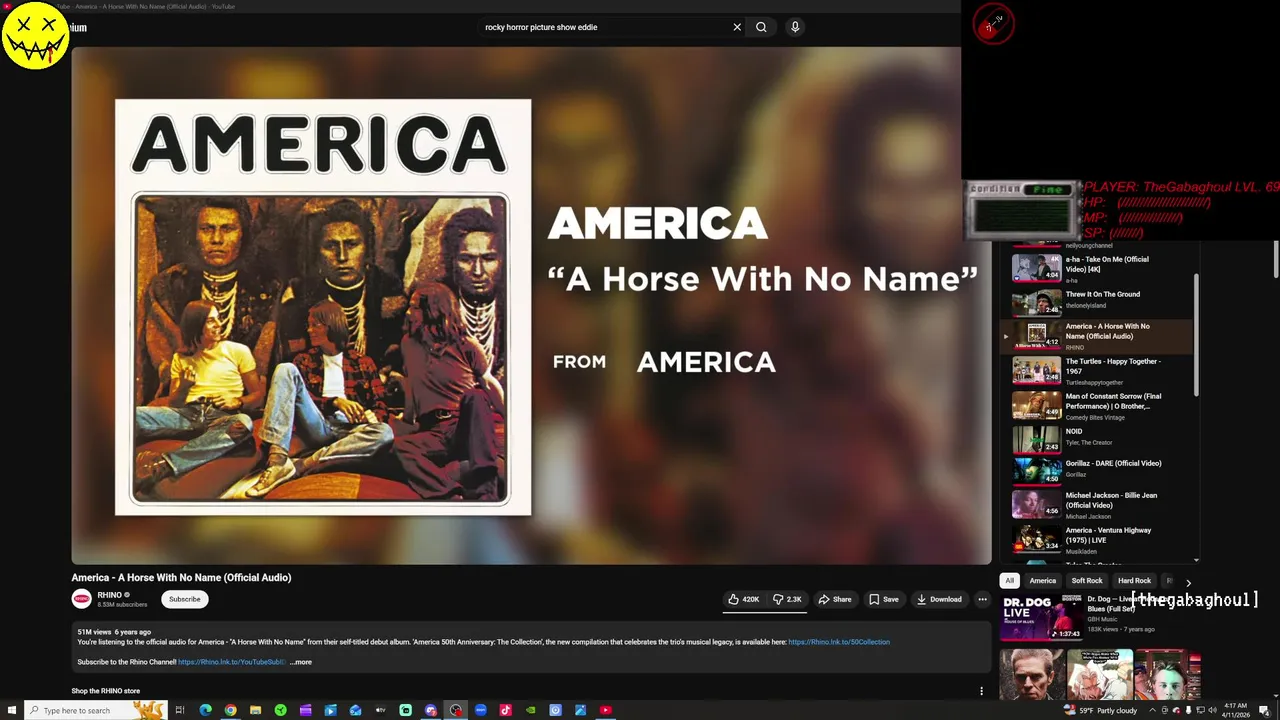
Task: Select the Hard Rock filter chip
Action: (1134, 580)
